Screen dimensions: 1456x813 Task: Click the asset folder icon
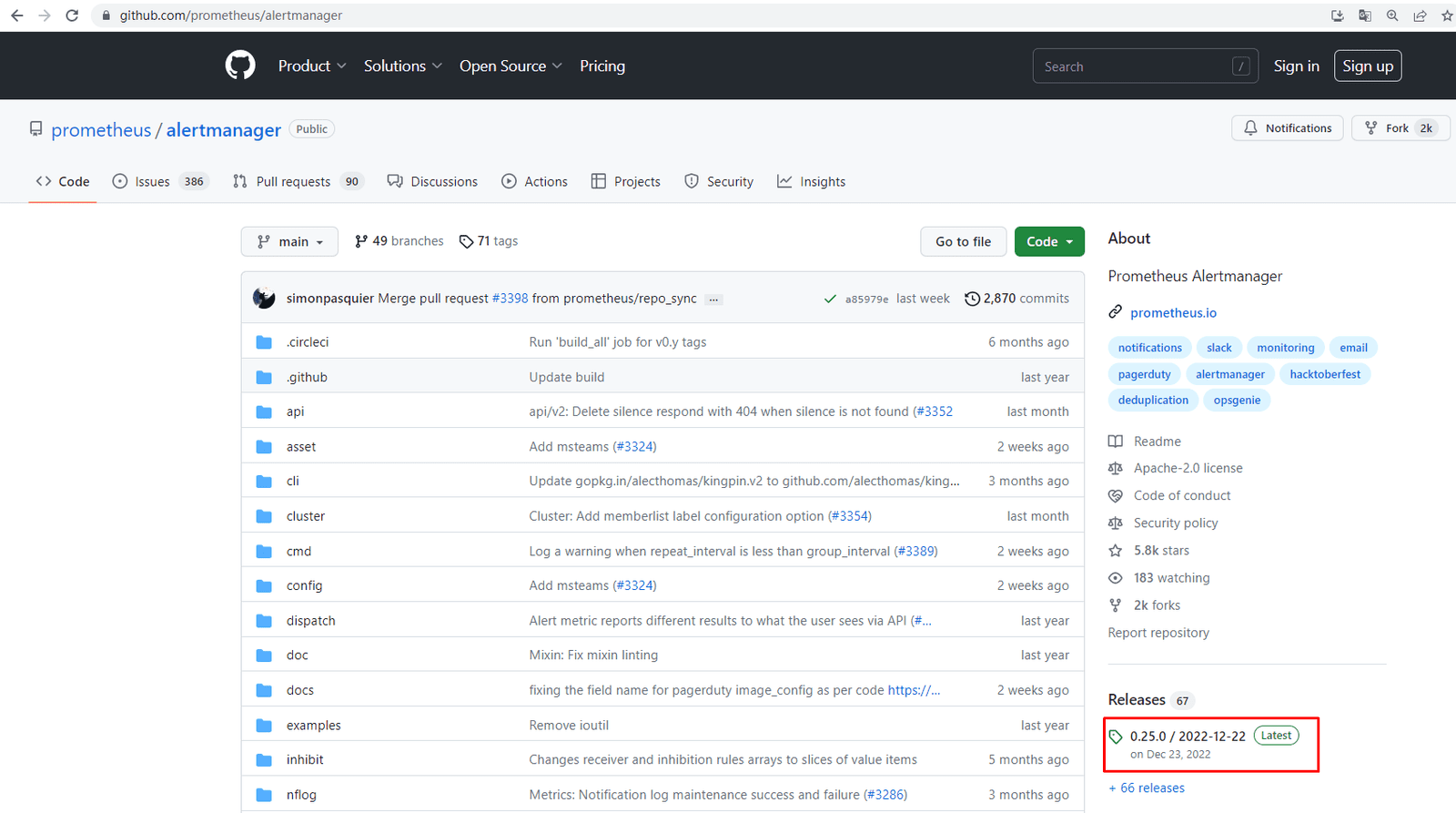coord(264,447)
